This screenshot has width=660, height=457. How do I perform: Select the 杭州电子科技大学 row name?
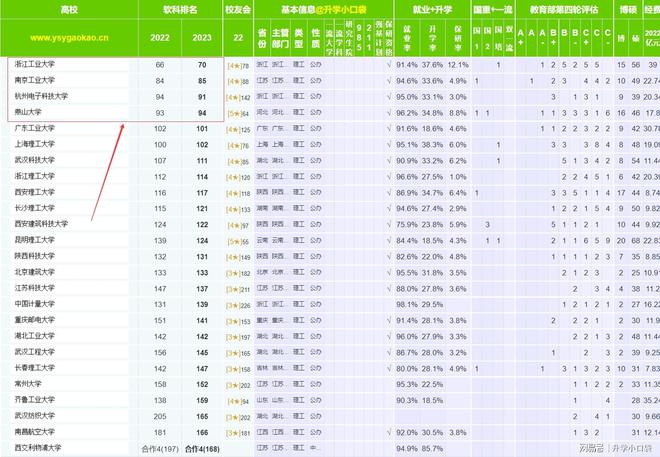[x=41, y=96]
